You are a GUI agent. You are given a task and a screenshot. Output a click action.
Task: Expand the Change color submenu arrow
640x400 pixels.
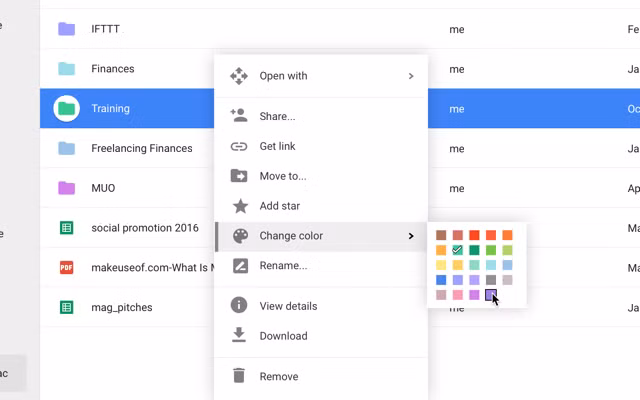coord(410,236)
